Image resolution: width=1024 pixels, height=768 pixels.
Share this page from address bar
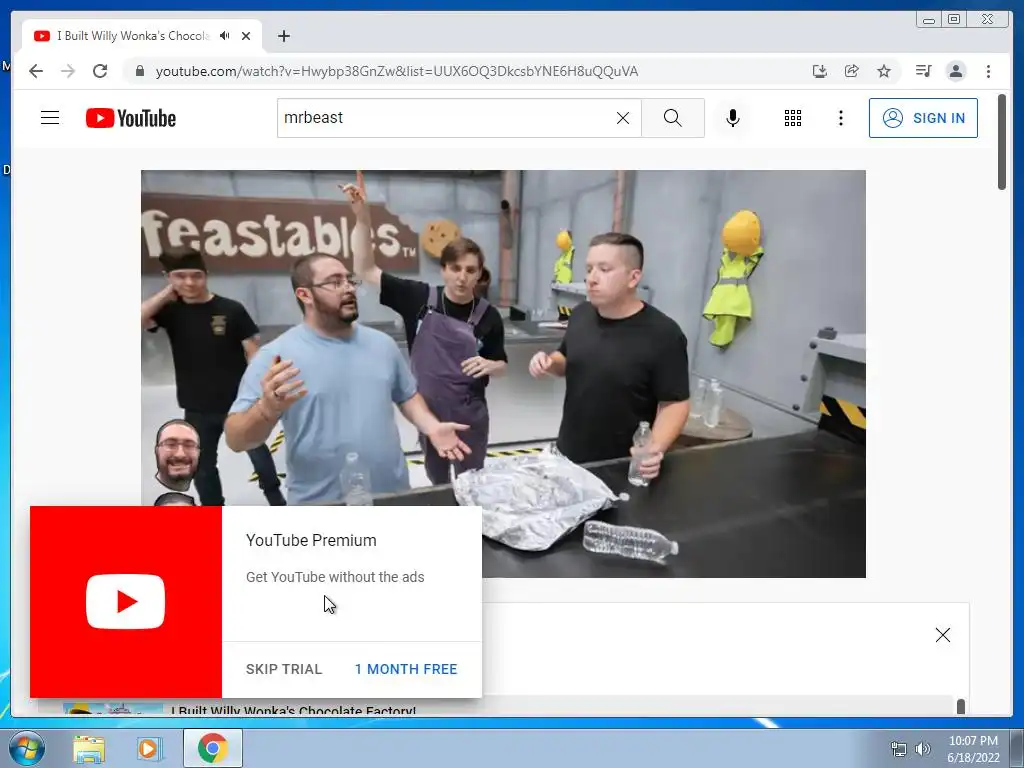click(852, 71)
